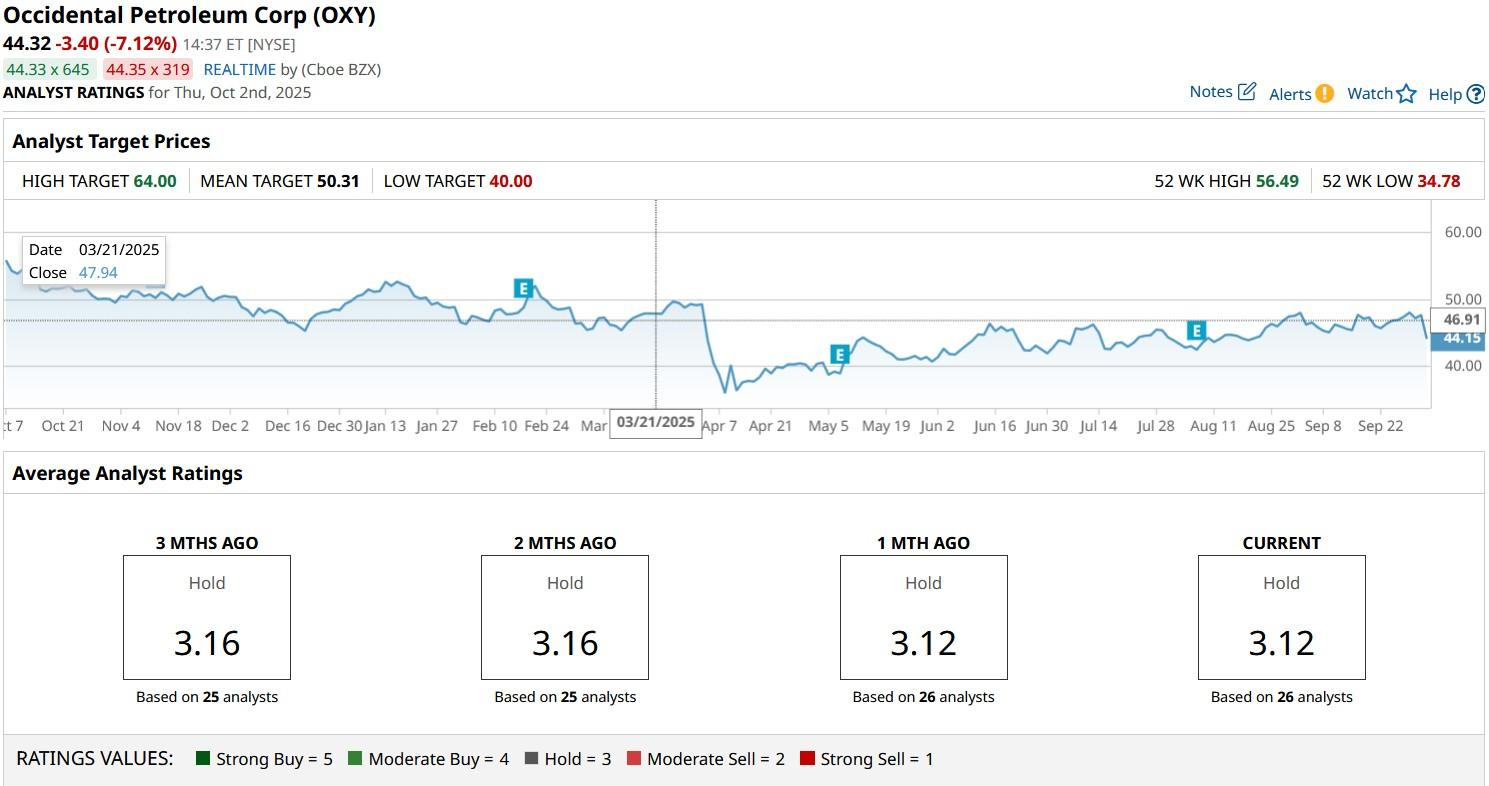Click the Jan 13 date on chart axis
This screenshot has height=786, width=1489.
click(385, 426)
